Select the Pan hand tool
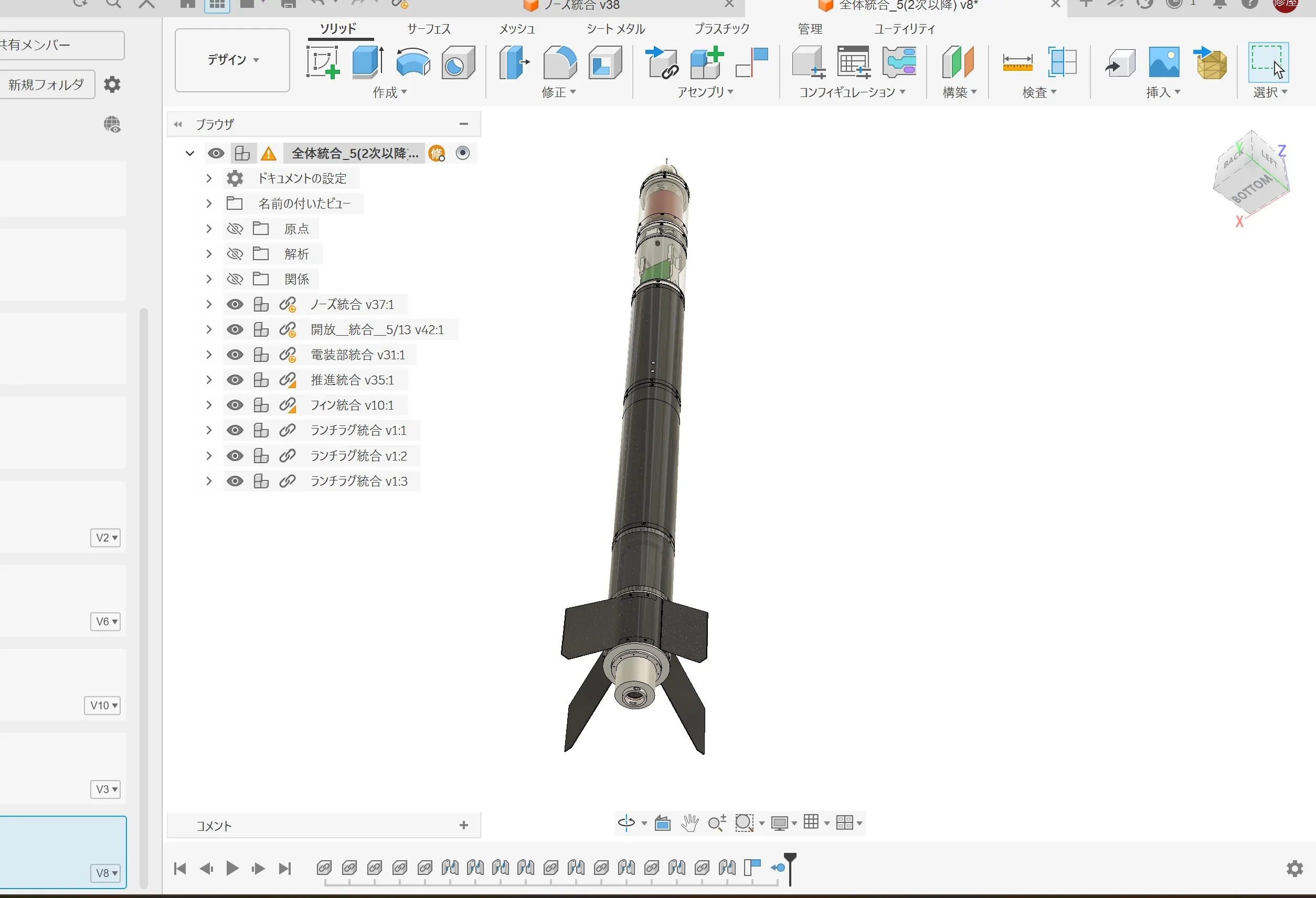Image resolution: width=1316 pixels, height=898 pixels. [689, 822]
